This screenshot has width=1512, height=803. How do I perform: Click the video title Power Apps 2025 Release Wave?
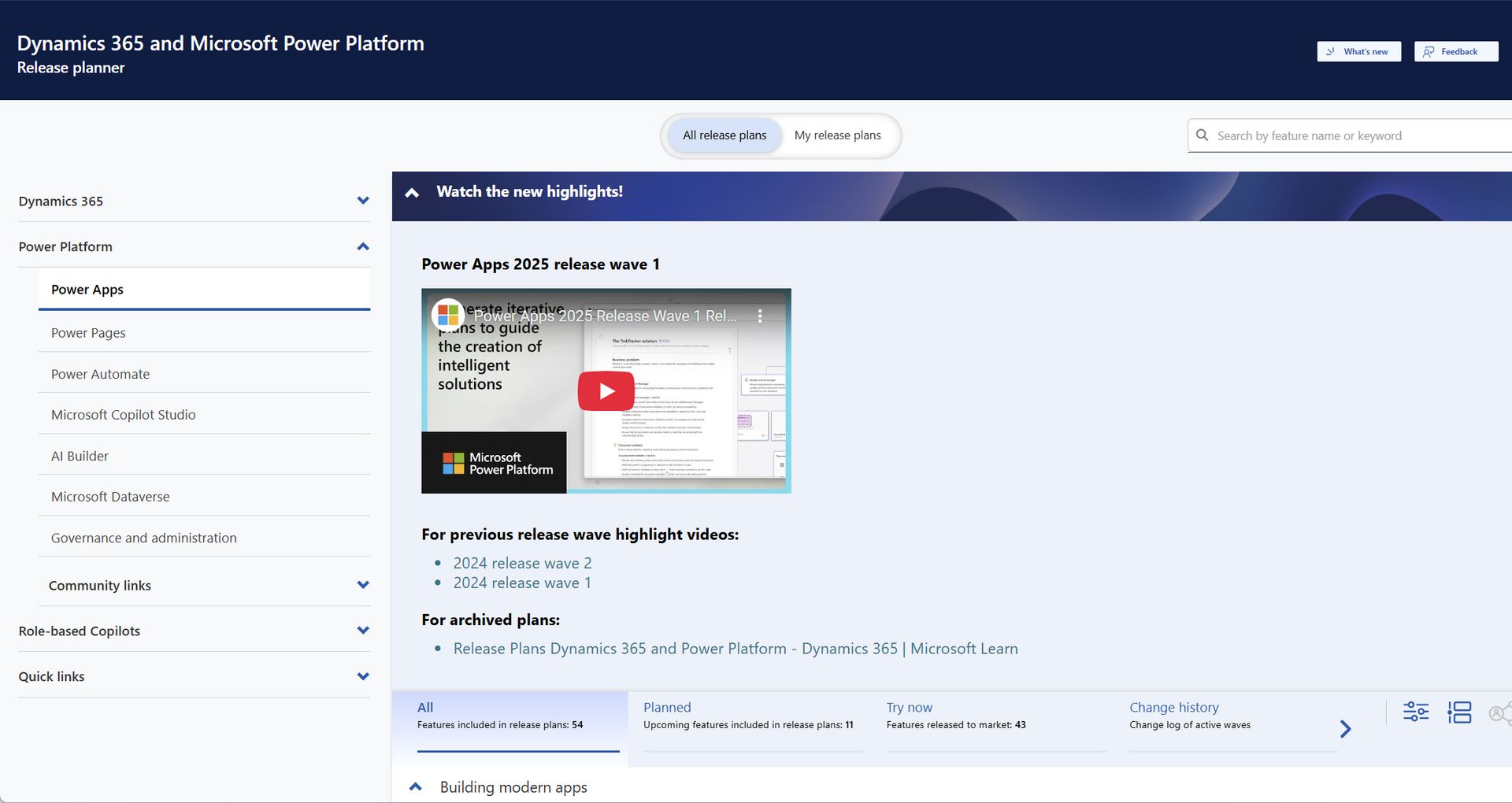click(605, 316)
